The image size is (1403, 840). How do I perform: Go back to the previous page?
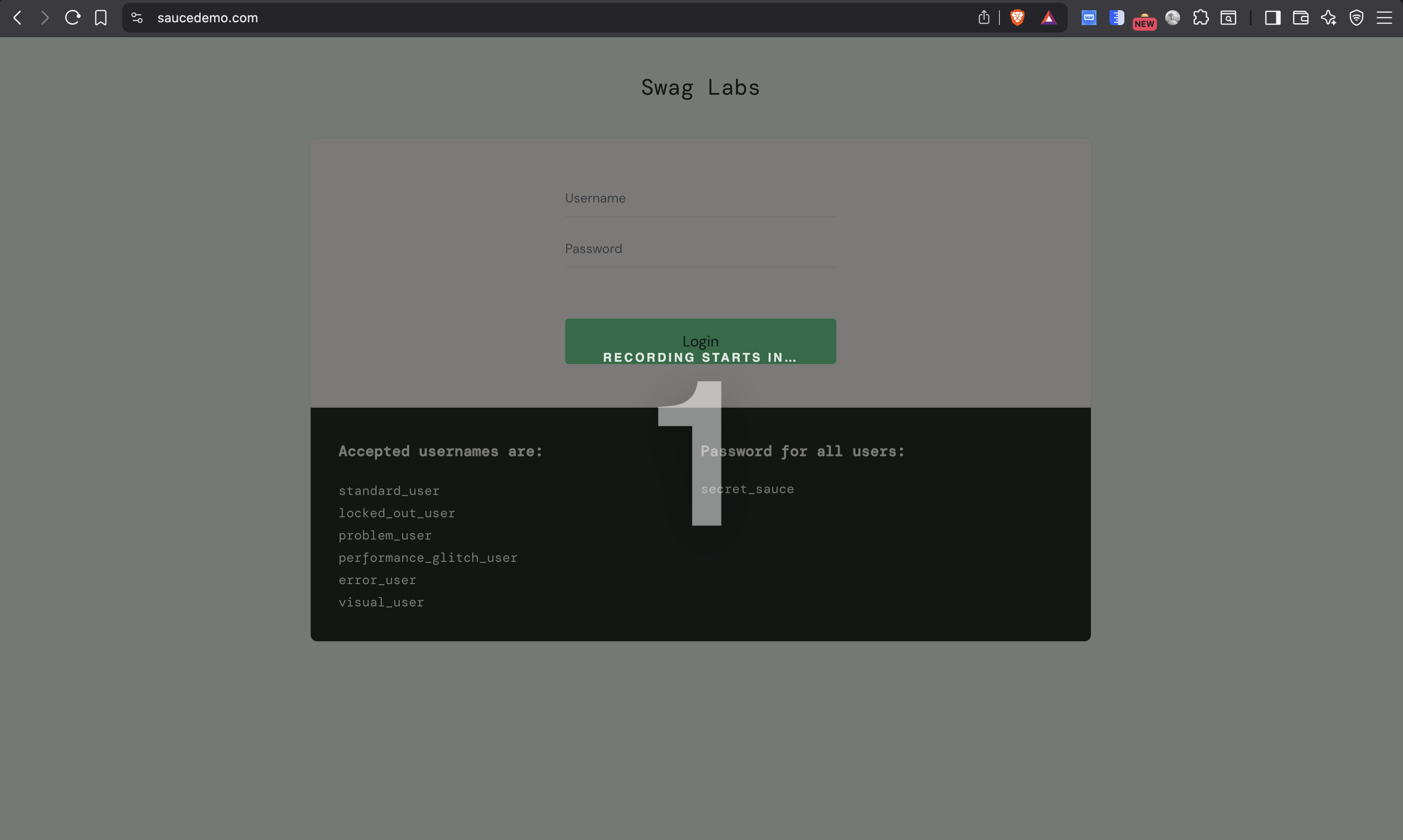[x=18, y=18]
